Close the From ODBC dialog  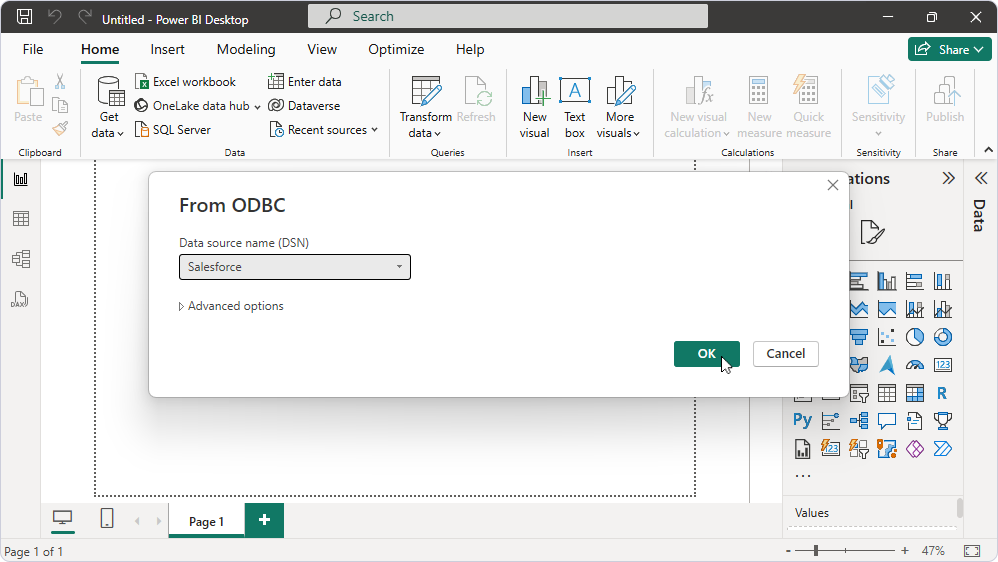(x=833, y=185)
